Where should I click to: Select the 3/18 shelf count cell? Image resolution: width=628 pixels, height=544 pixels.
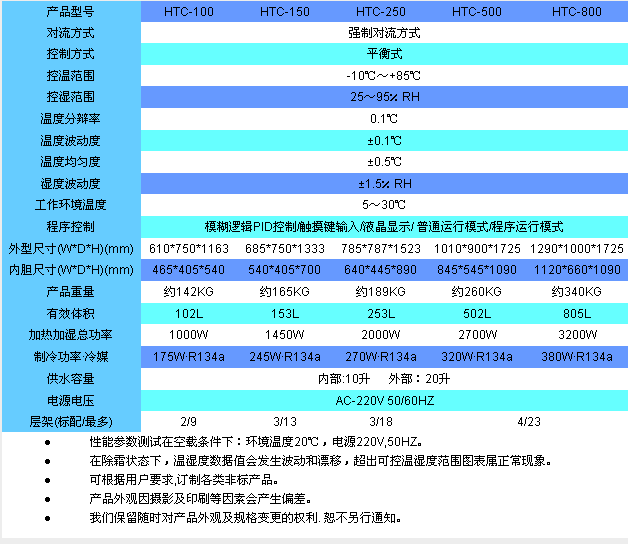381,421
